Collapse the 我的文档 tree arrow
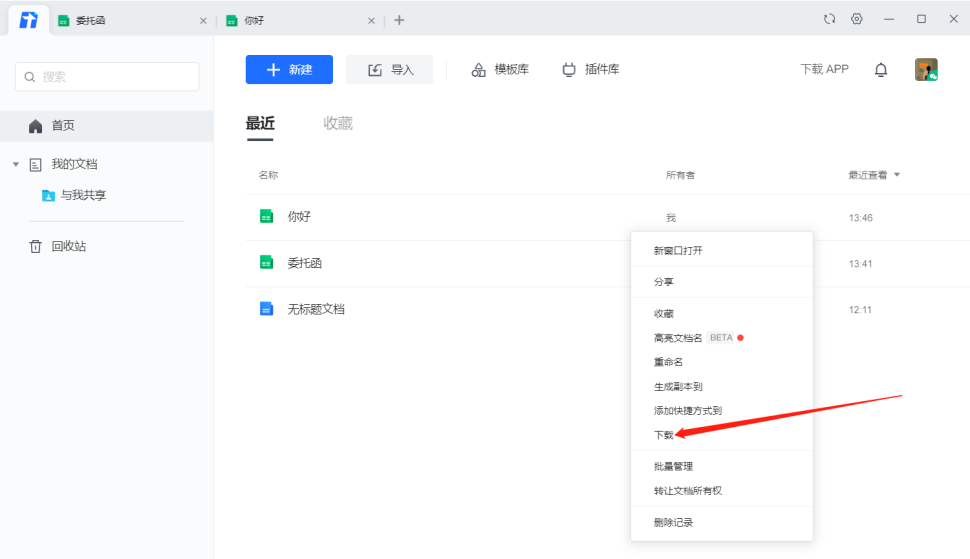This screenshot has height=559, width=970. (16, 164)
